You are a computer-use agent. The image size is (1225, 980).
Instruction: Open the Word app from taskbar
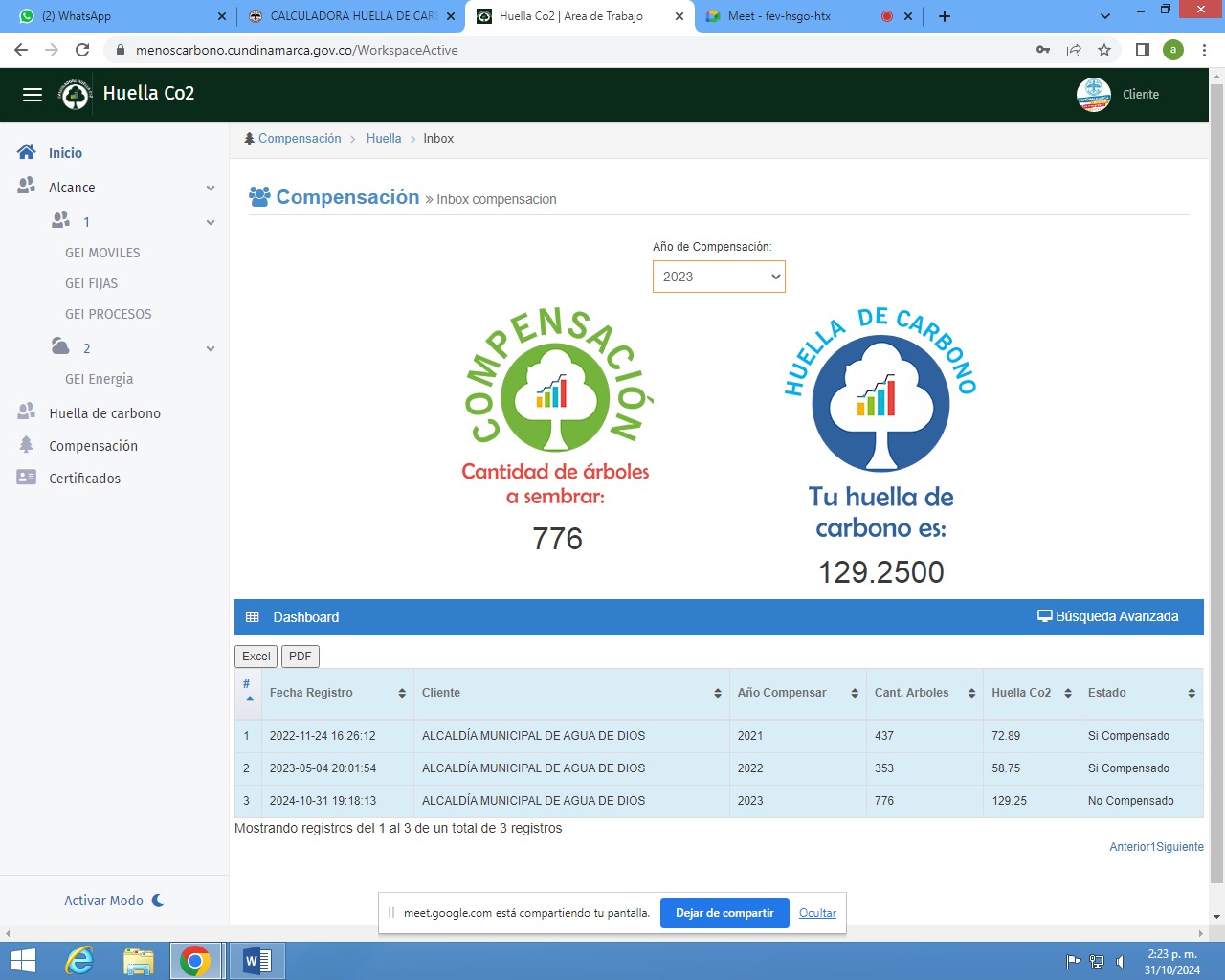(256, 960)
